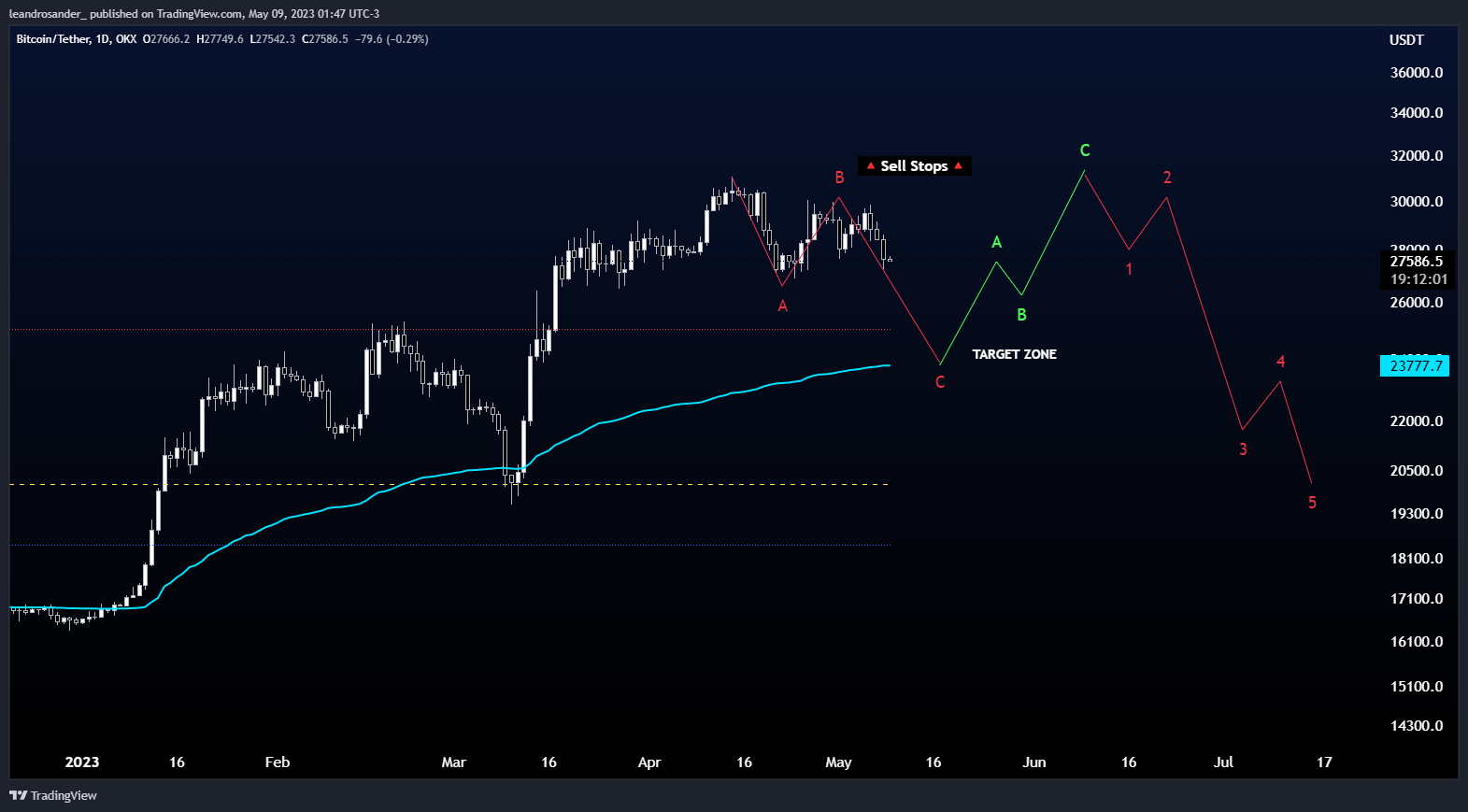Select the Bitcoin/Tether, 1D, OKX symbol title
Screen dimensions: 1468x812
pos(77,39)
